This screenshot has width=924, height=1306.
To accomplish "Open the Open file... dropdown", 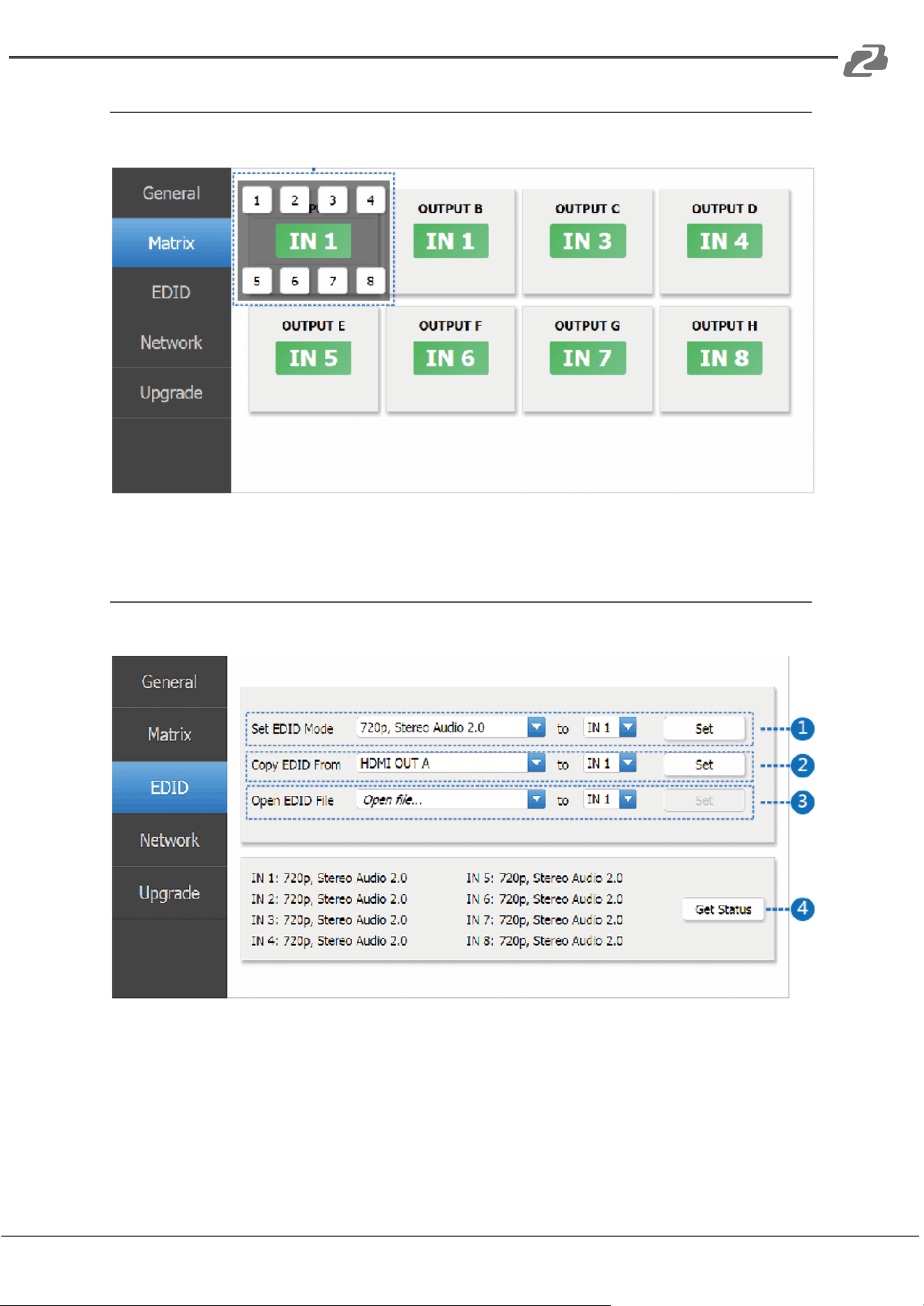I will 450,800.
